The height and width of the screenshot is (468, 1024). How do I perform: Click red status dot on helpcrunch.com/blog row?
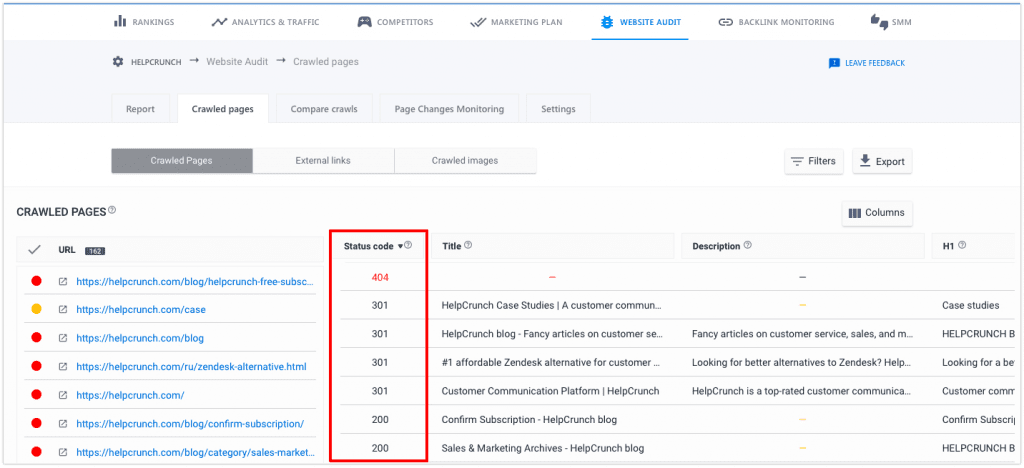point(36,337)
